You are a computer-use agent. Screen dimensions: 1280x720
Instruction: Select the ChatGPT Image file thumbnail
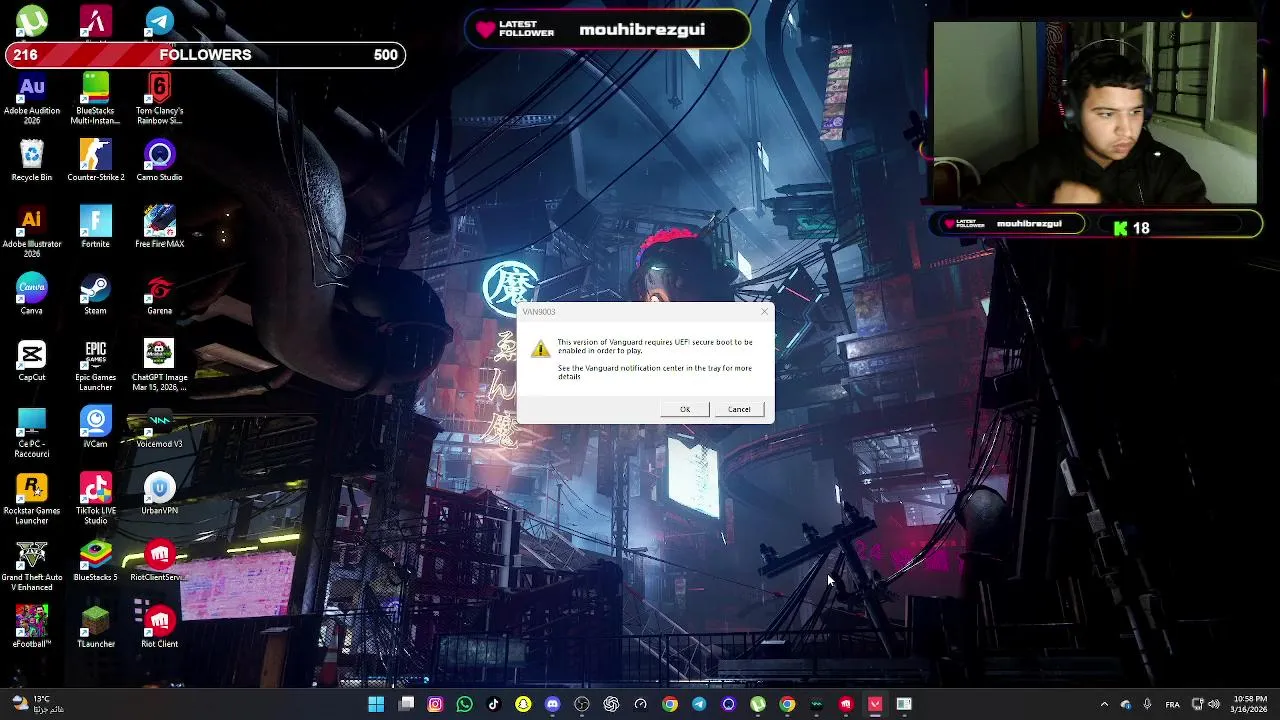[159, 366]
